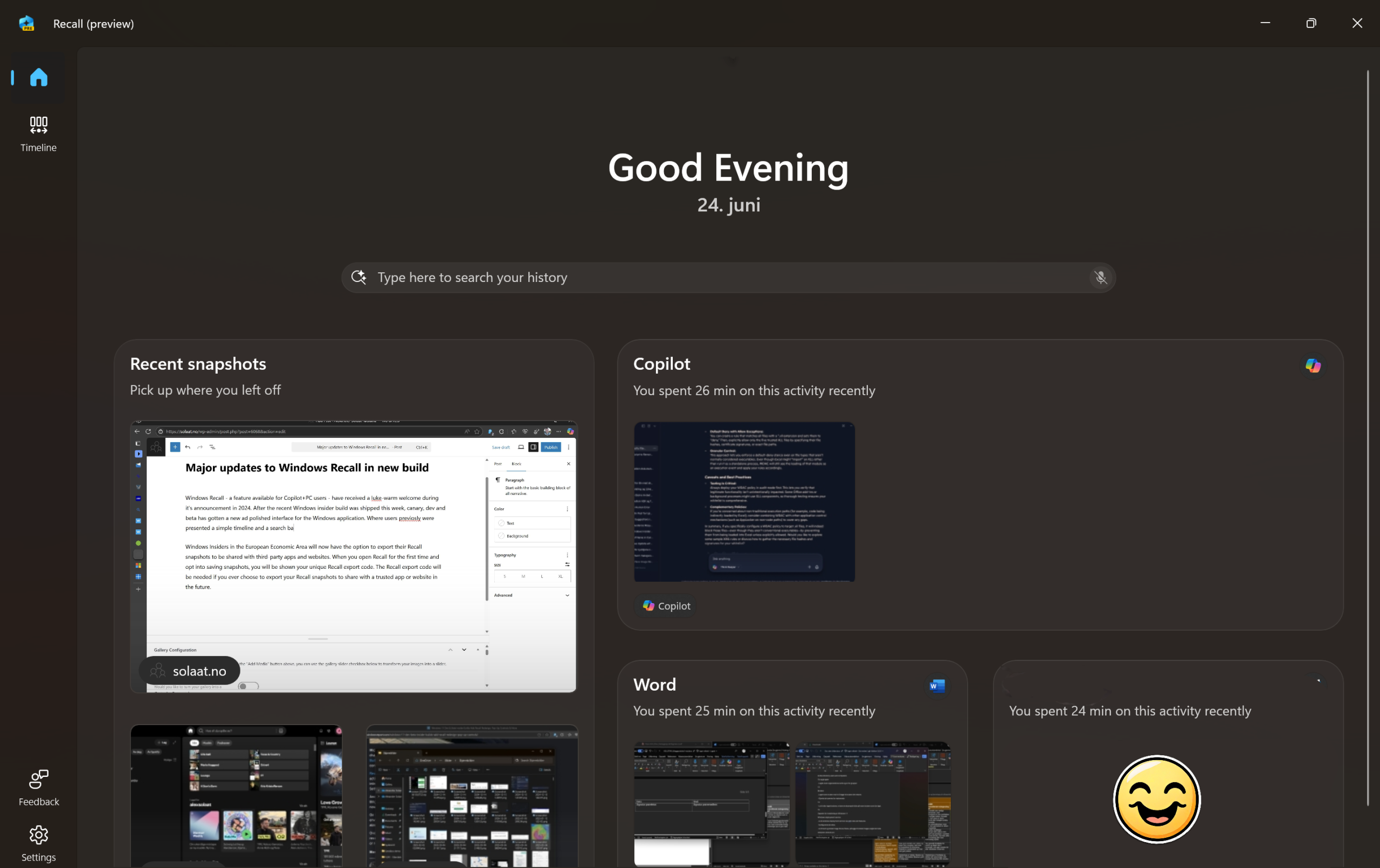Click the Recent snapshots heading
1380x868 pixels.
click(x=198, y=364)
